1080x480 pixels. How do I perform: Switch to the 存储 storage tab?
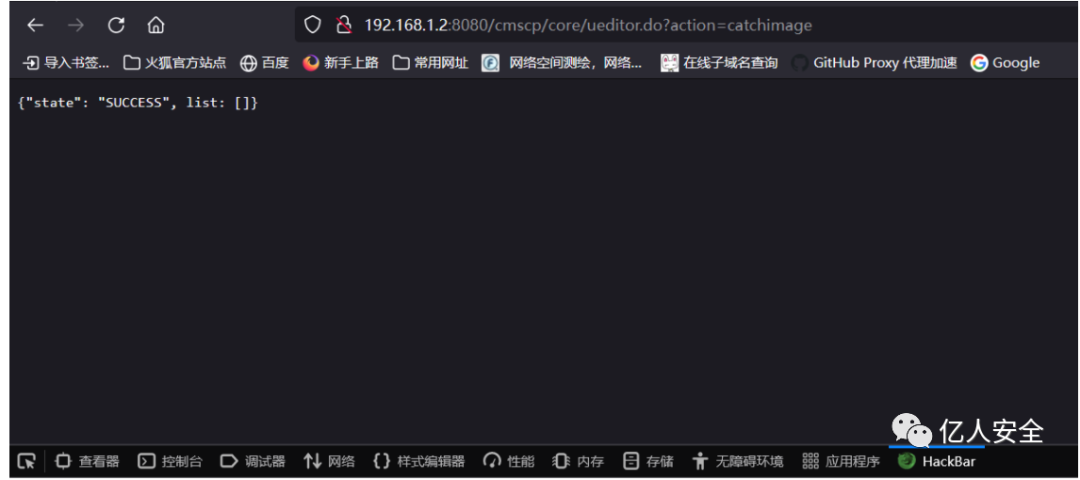tap(648, 461)
